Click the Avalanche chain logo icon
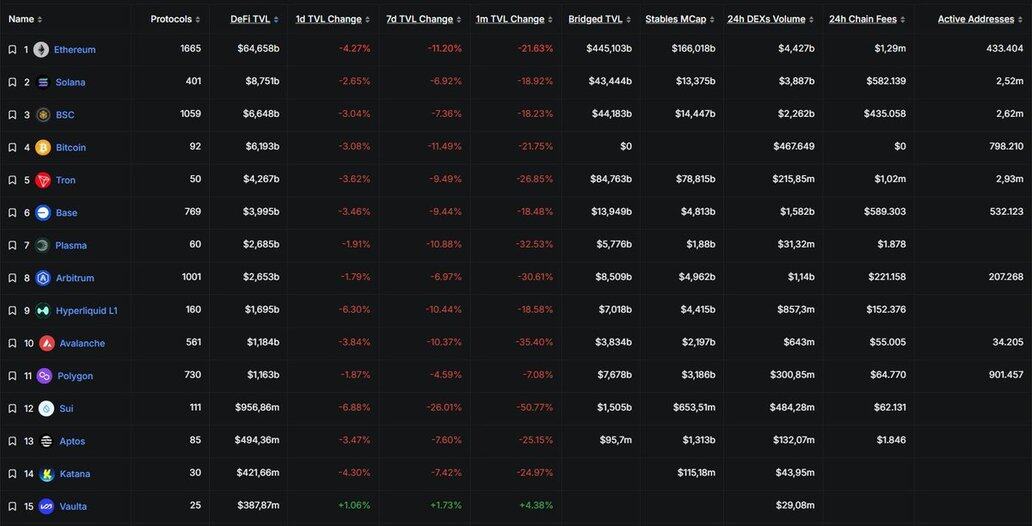This screenshot has height=526, width=1032. pyautogui.click(x=47, y=343)
